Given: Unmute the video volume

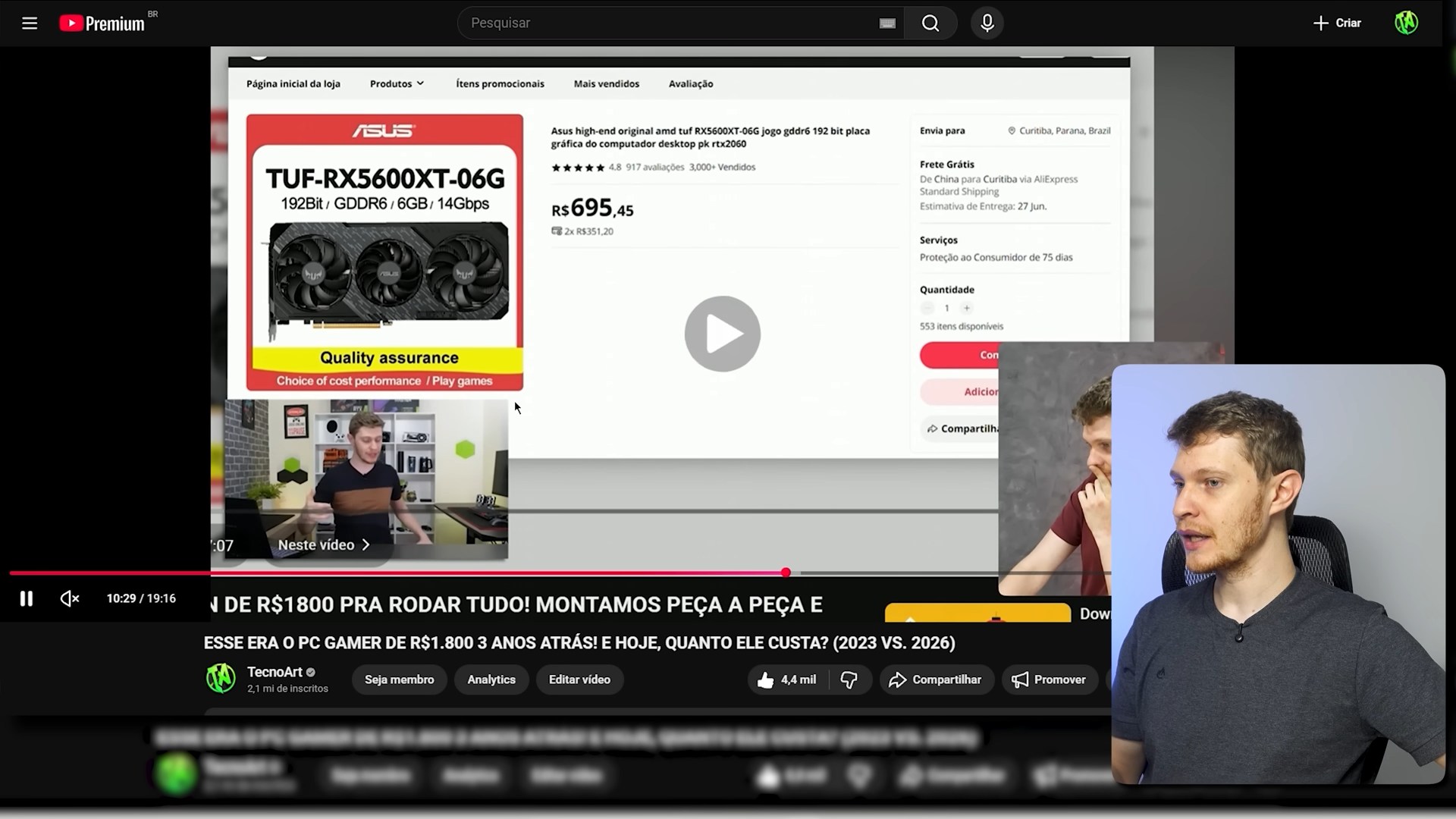Looking at the screenshot, I should [x=70, y=599].
